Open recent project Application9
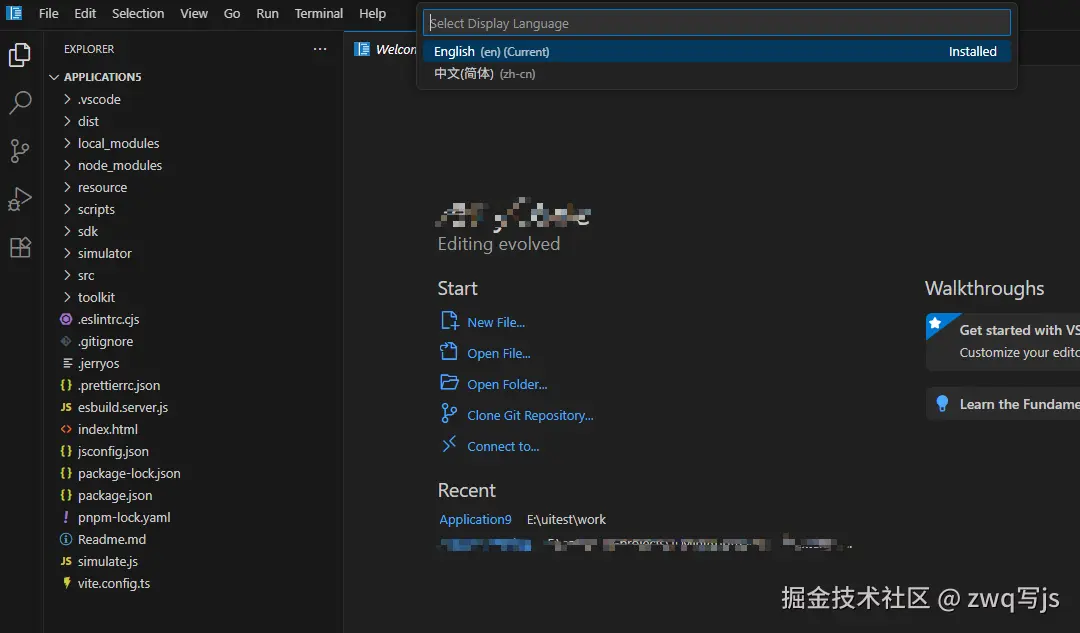This screenshot has height=633, width=1080. pos(475,519)
